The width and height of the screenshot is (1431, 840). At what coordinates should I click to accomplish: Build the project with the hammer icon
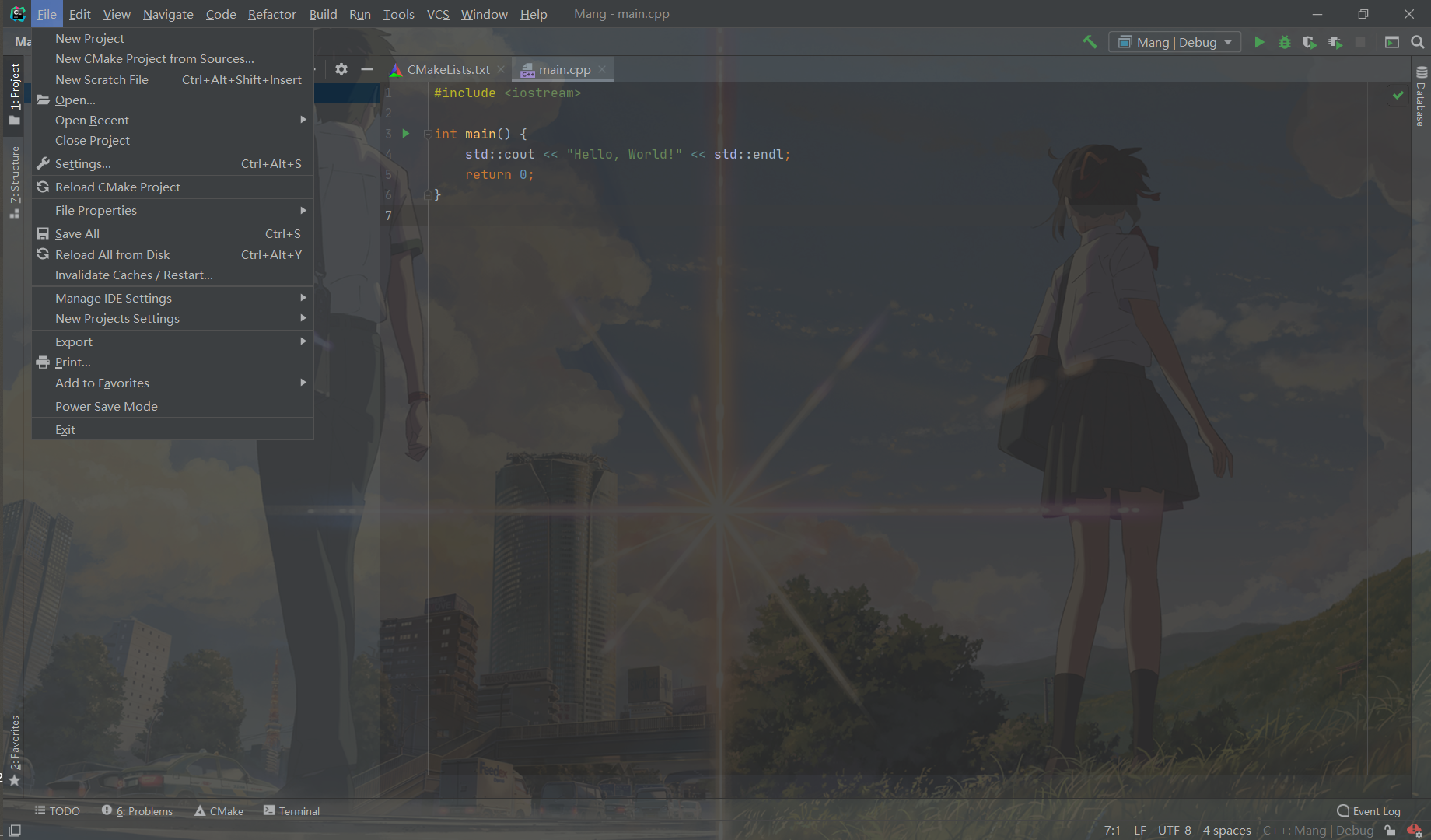(1090, 41)
